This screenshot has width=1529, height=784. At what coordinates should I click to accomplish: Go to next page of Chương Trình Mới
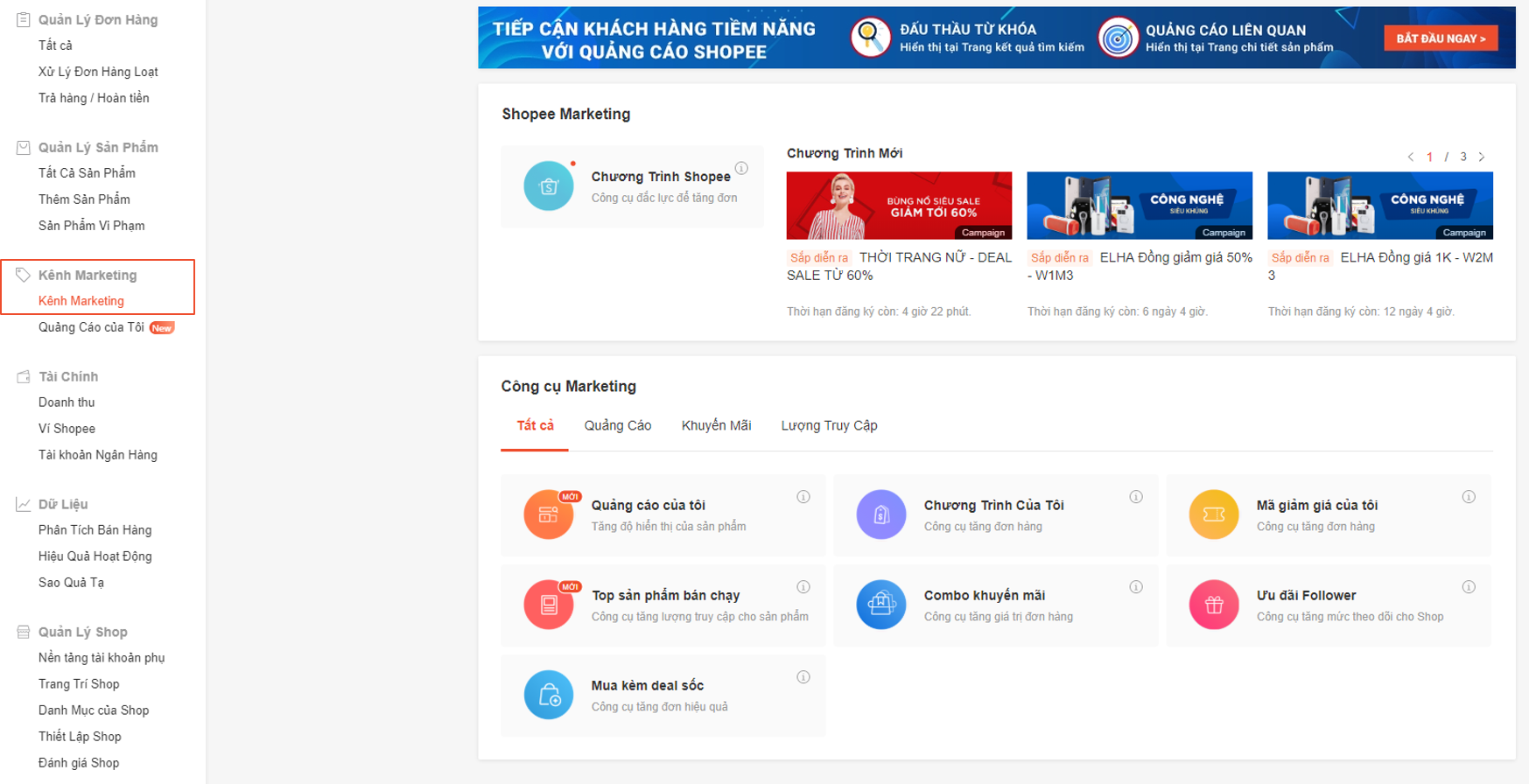pyautogui.click(x=1482, y=157)
